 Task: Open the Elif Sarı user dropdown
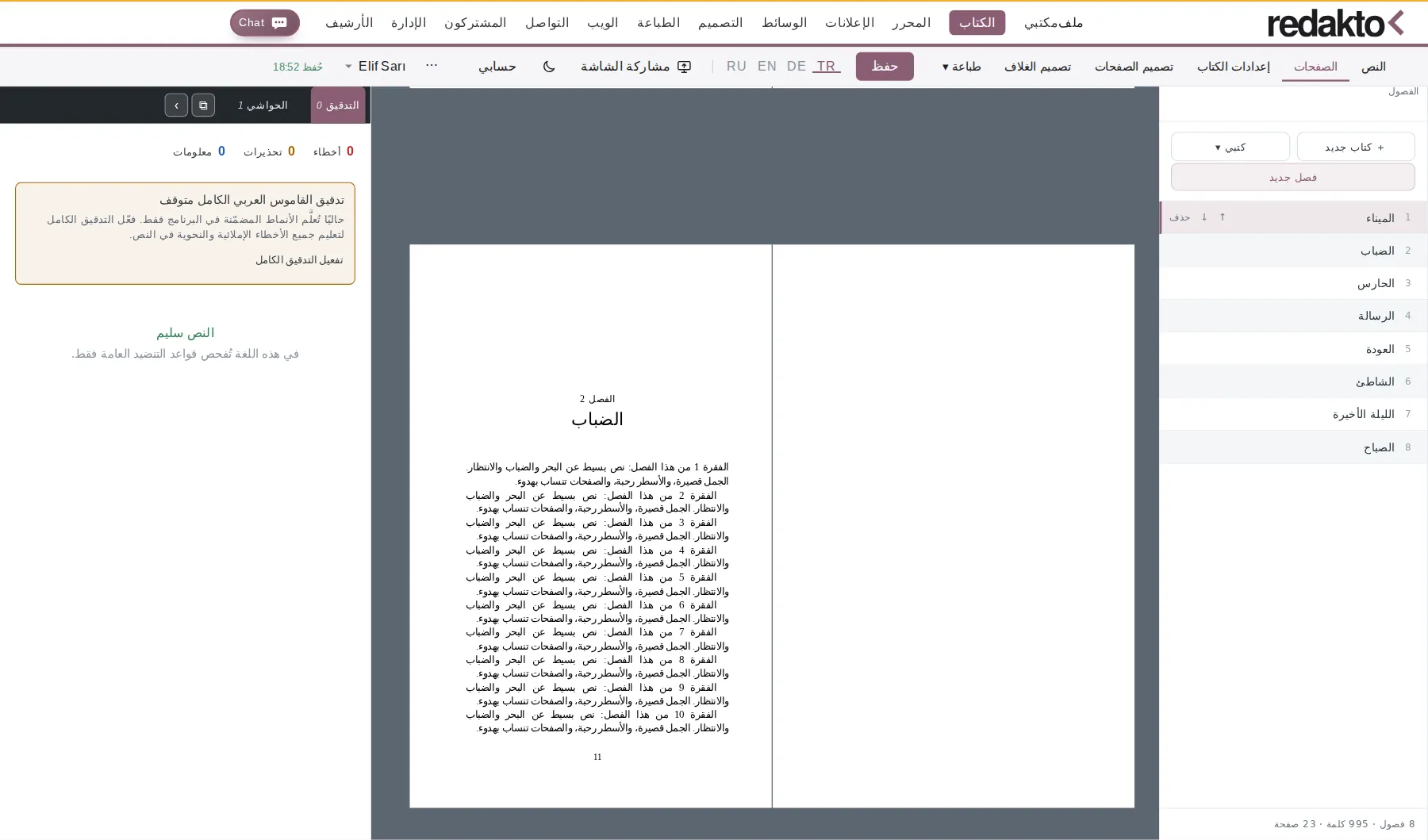coord(376,67)
